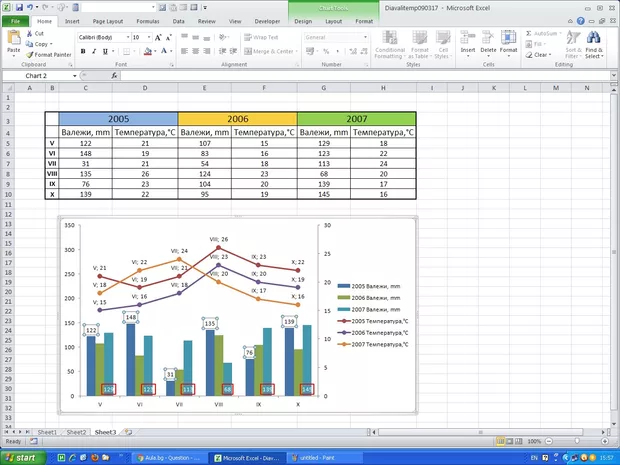The height and width of the screenshot is (465, 620).
Task: Open Find & Select binoculars
Action: (594, 38)
